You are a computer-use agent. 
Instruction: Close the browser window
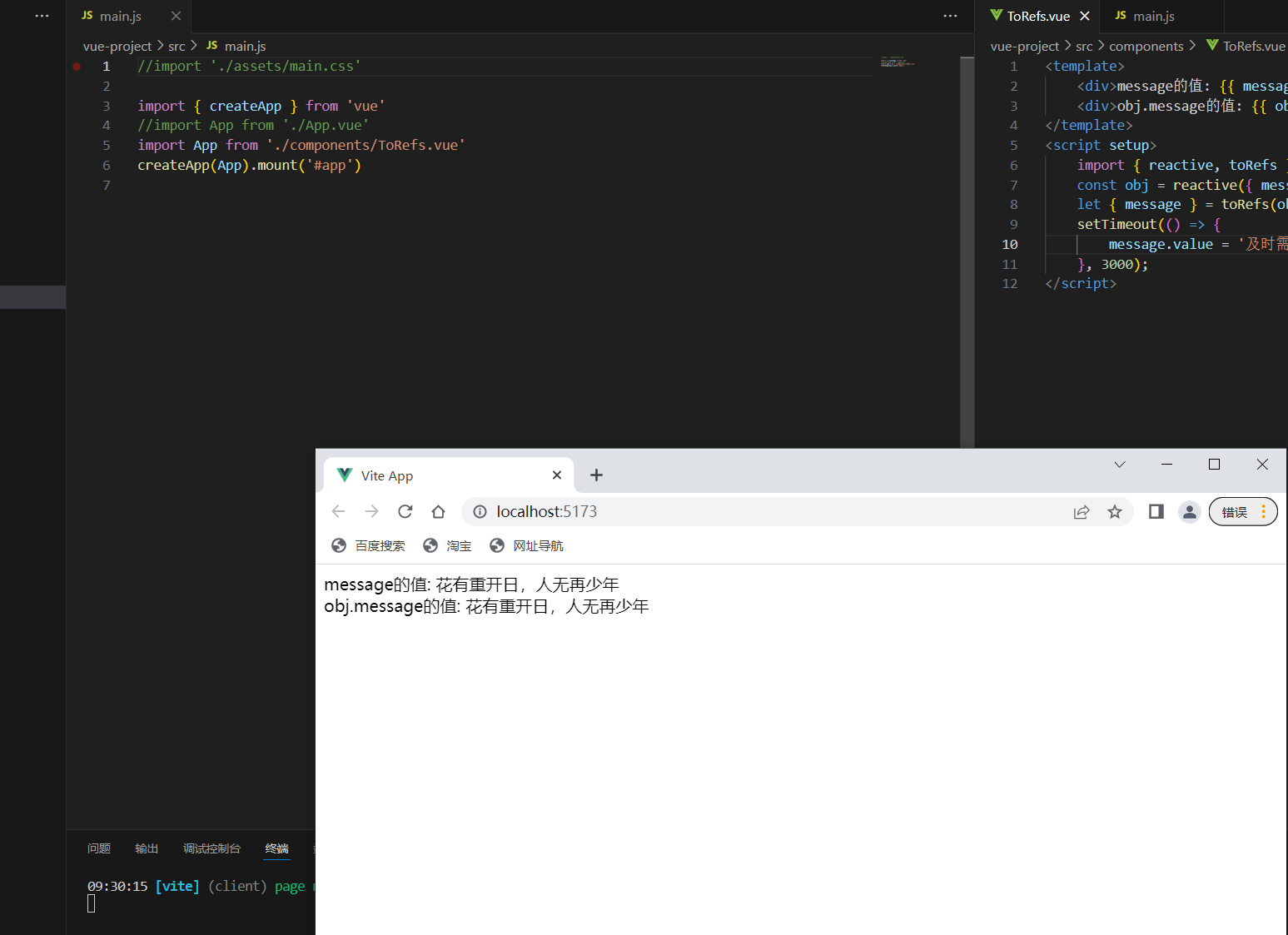pyautogui.click(x=1262, y=465)
